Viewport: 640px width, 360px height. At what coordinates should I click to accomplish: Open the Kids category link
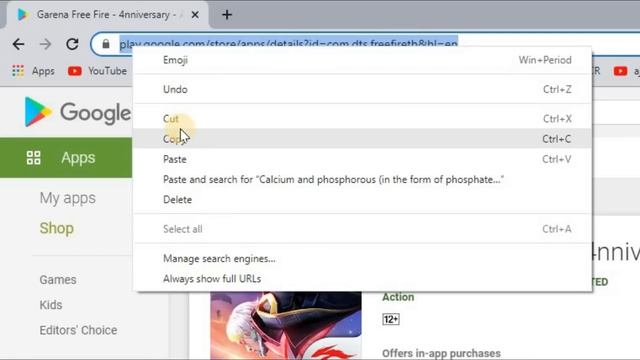click(x=51, y=305)
